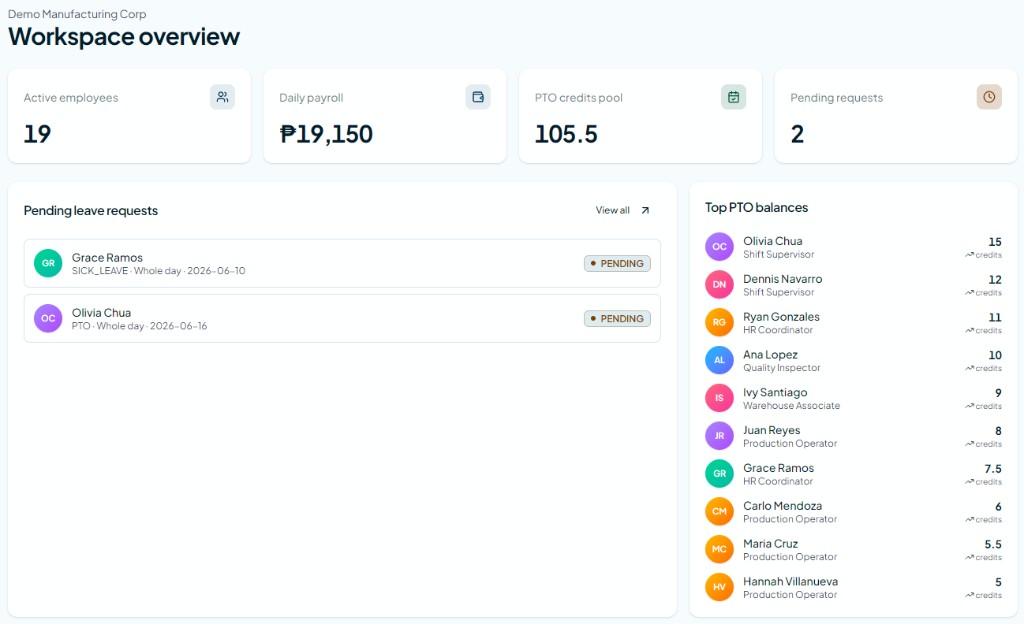Click Grace Ramos GR avatar in pending leave requests

point(48,263)
